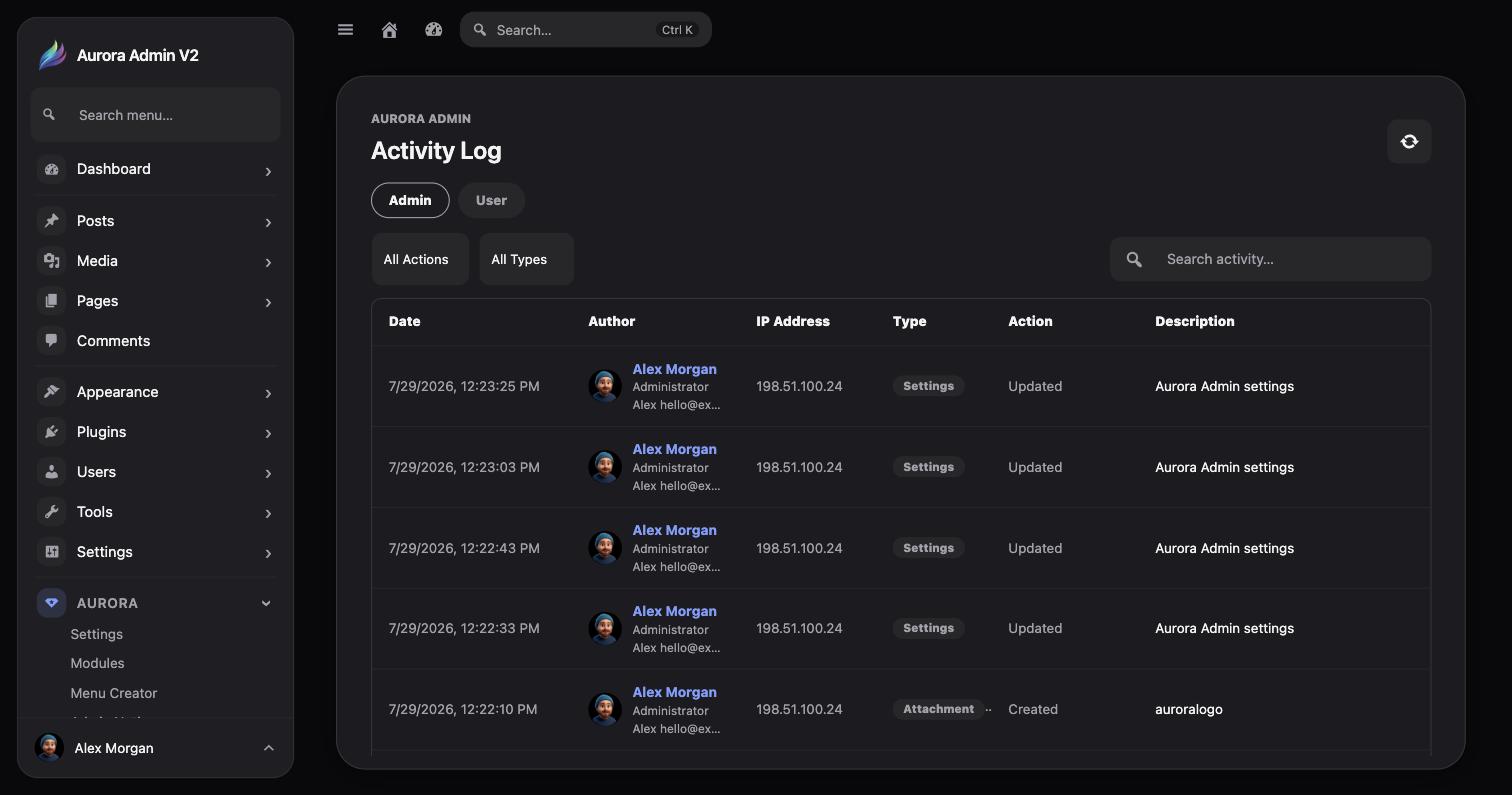The image size is (1512, 795).
Task: Expand the Users menu chevron
Action: click(x=268, y=473)
